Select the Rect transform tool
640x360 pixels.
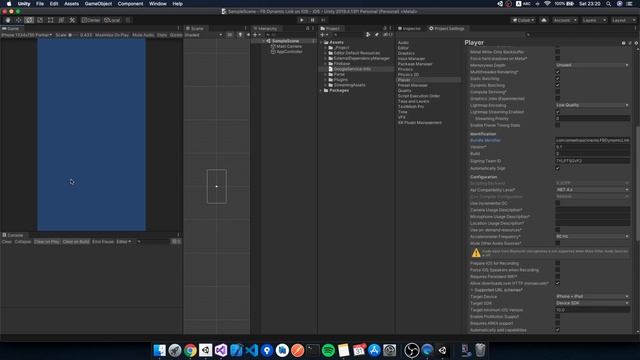[x=51, y=20]
